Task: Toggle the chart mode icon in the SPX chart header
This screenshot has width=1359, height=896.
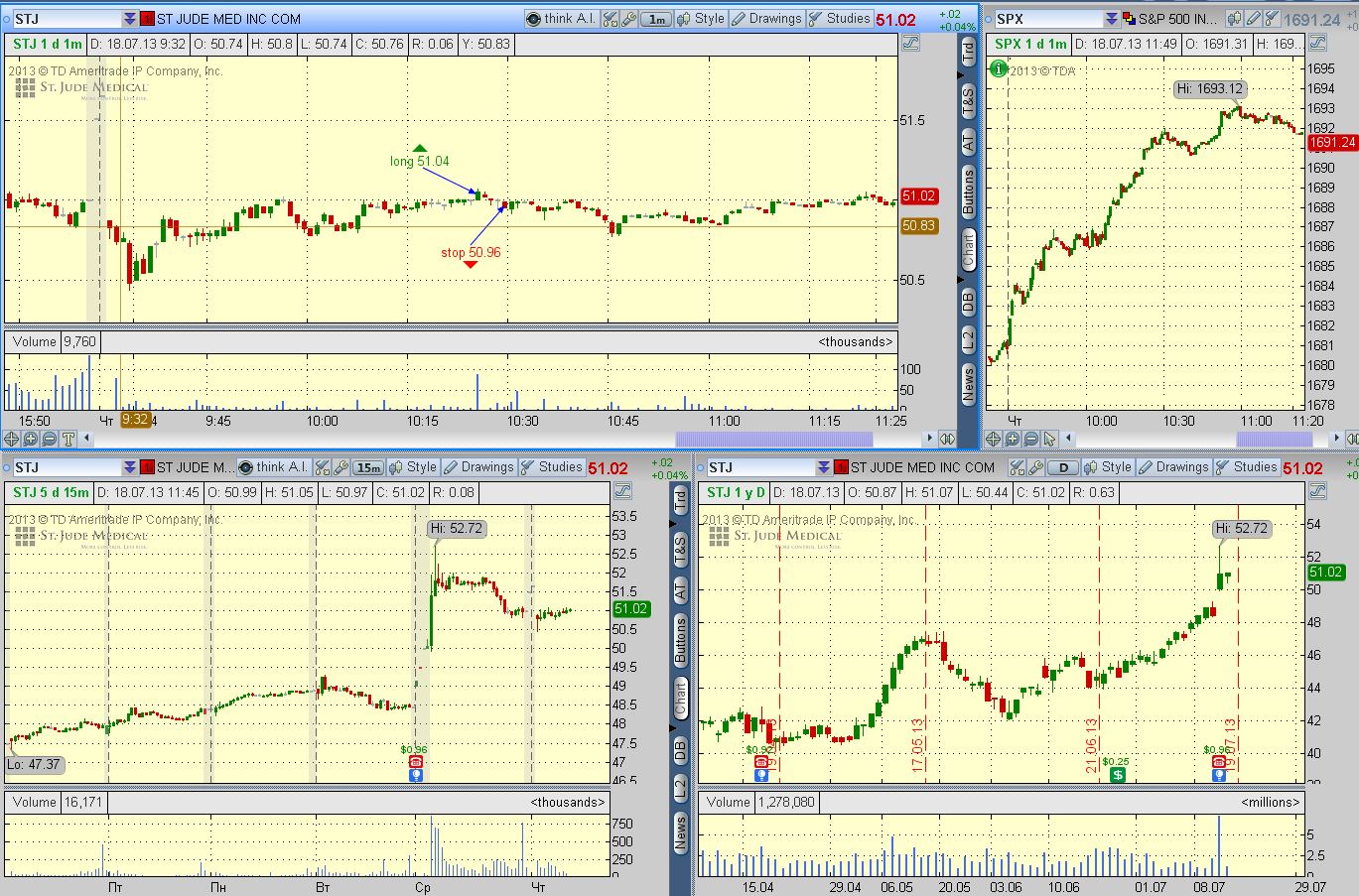Action: coord(1317,44)
